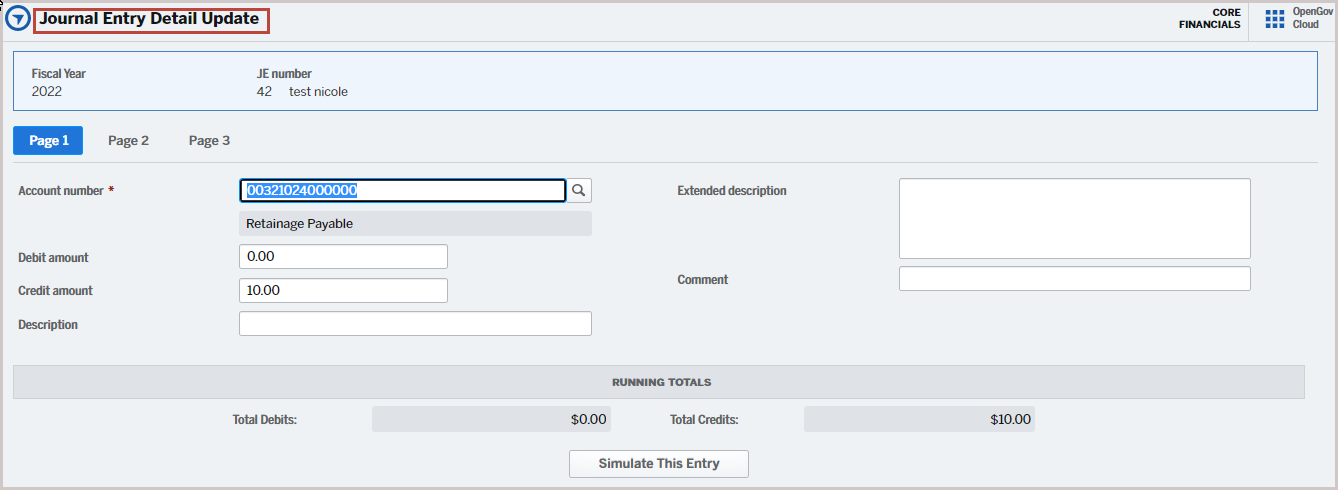Viewport: 1338px width, 490px height.
Task: Open the OpenGov Cloud apps grid icon
Action: pyautogui.click(x=1275, y=19)
